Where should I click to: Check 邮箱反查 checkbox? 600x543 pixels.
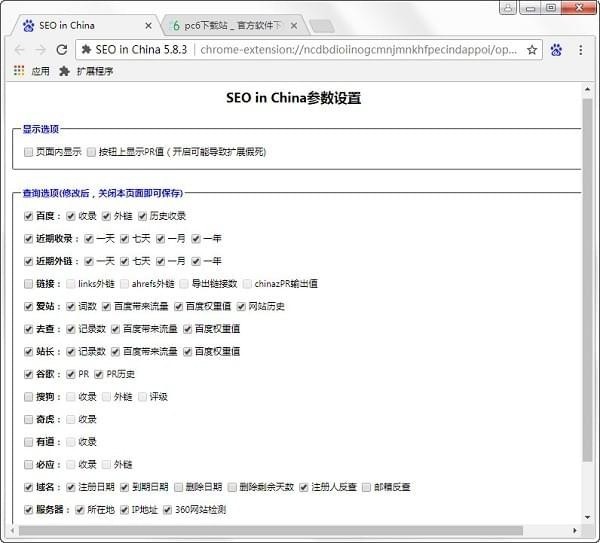tap(366, 487)
